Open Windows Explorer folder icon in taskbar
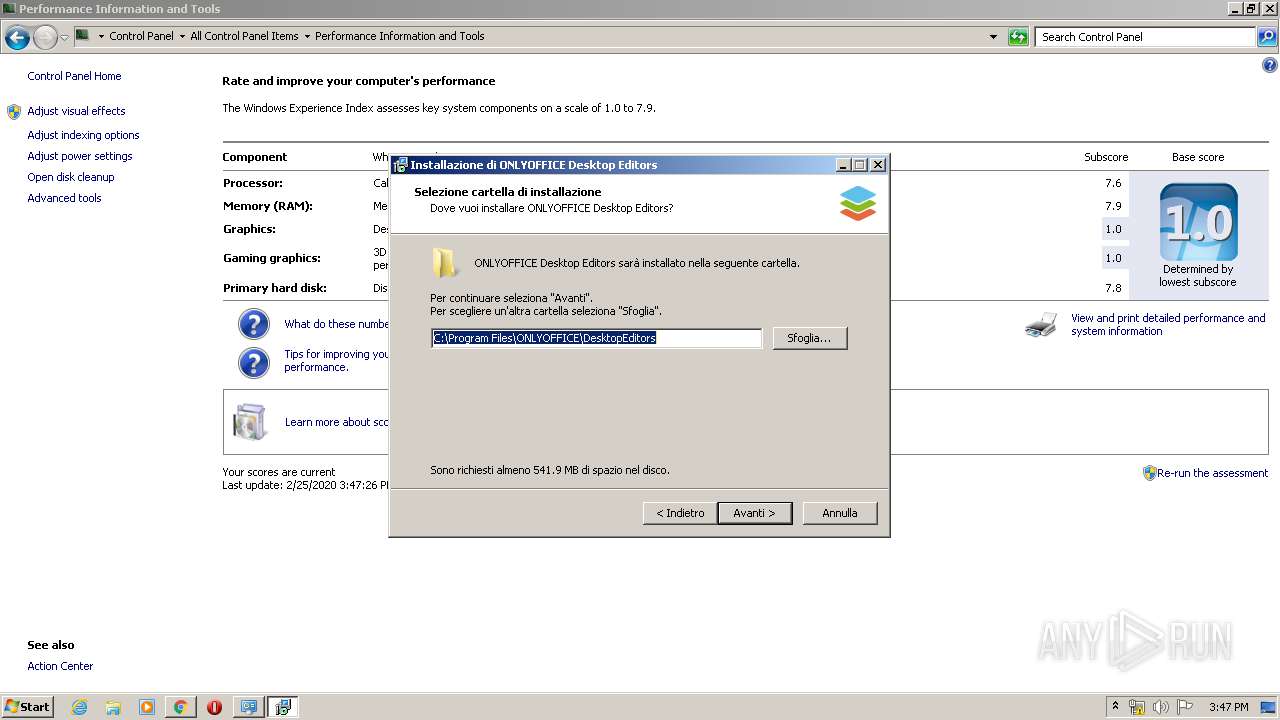This screenshot has height=720, width=1280. pyautogui.click(x=113, y=707)
